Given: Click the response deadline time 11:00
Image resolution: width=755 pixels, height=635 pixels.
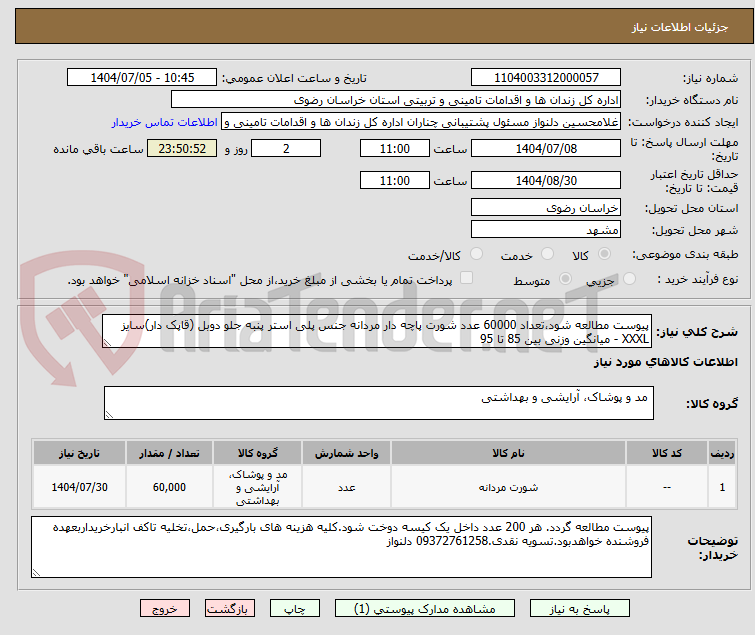Looking at the screenshot, I should [x=394, y=148].
